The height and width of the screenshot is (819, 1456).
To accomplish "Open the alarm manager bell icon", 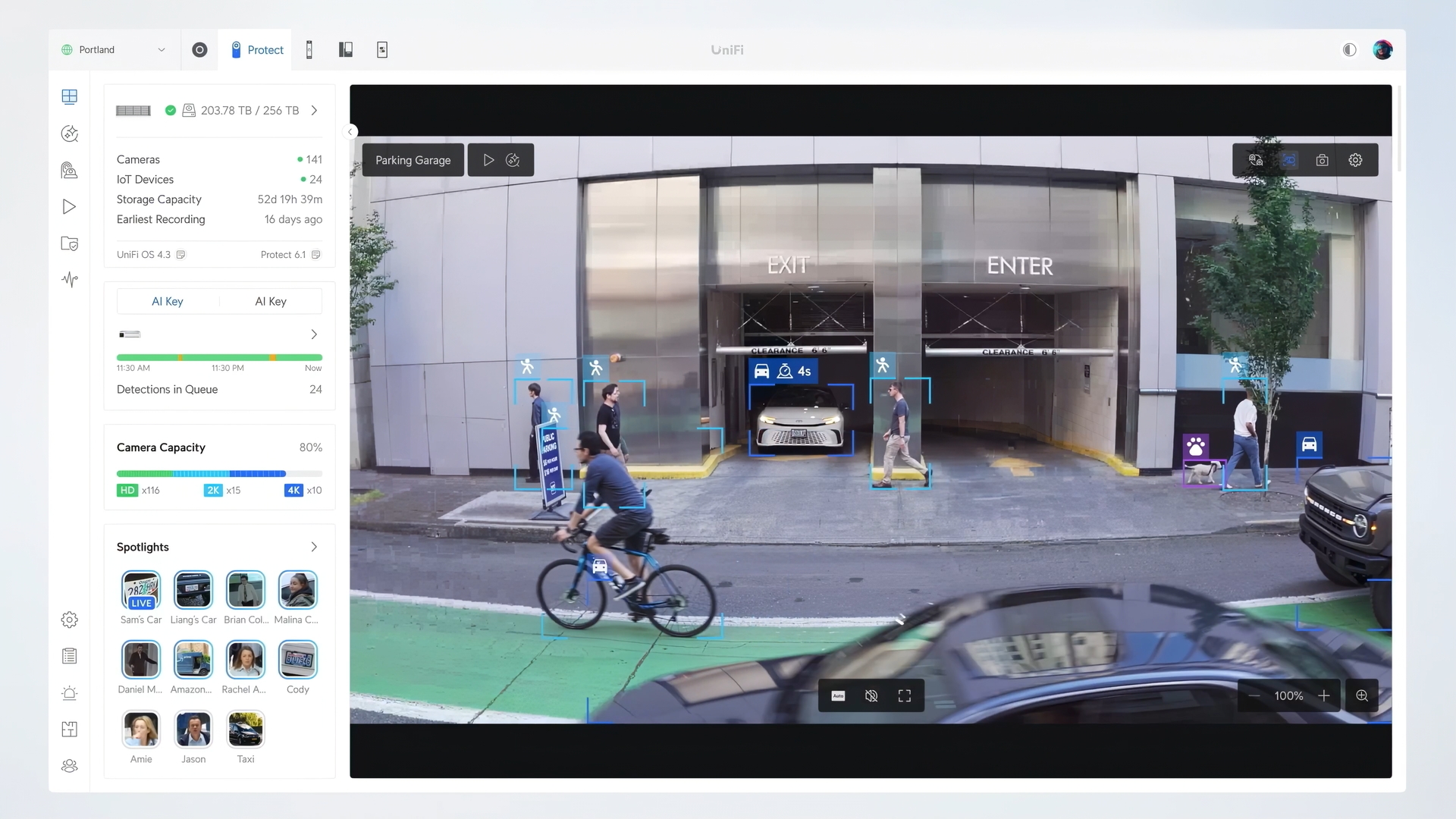I will pos(69,693).
